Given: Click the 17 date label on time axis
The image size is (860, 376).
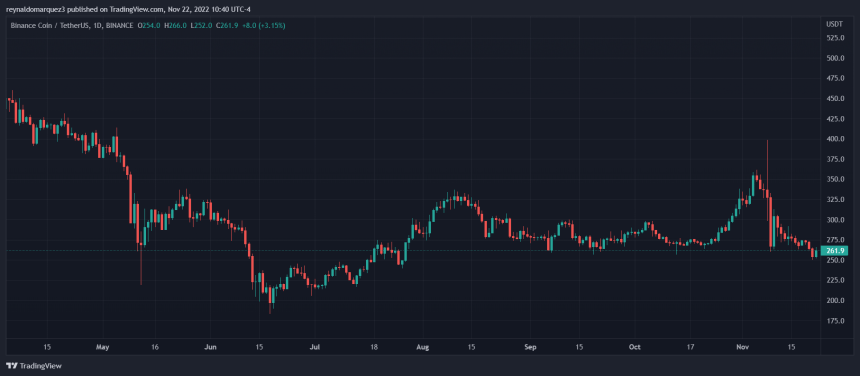Looking at the screenshot, I should (x=690, y=347).
